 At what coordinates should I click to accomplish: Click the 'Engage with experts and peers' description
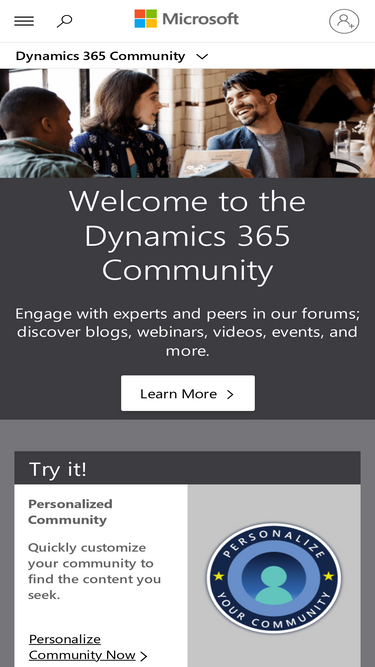click(x=188, y=332)
